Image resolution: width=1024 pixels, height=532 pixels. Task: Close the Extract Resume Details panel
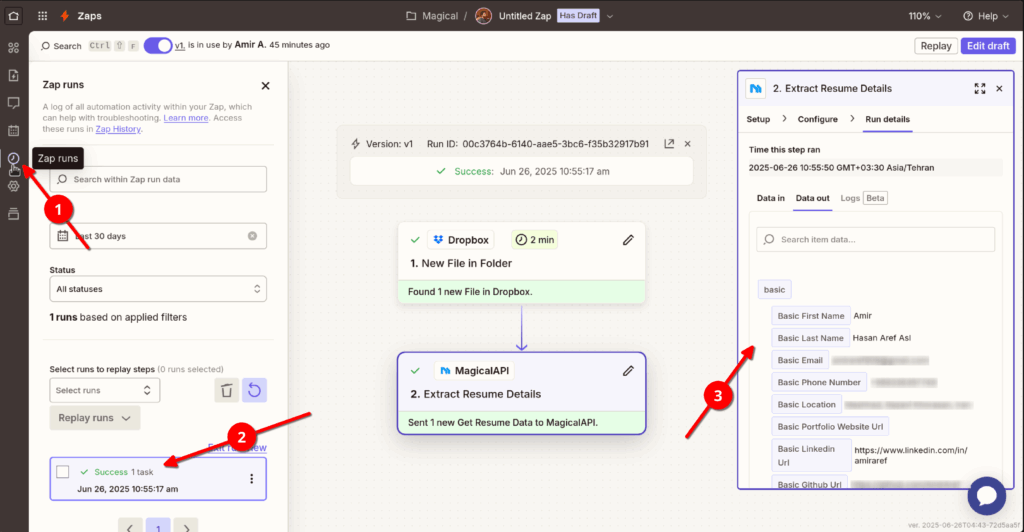coord(999,88)
